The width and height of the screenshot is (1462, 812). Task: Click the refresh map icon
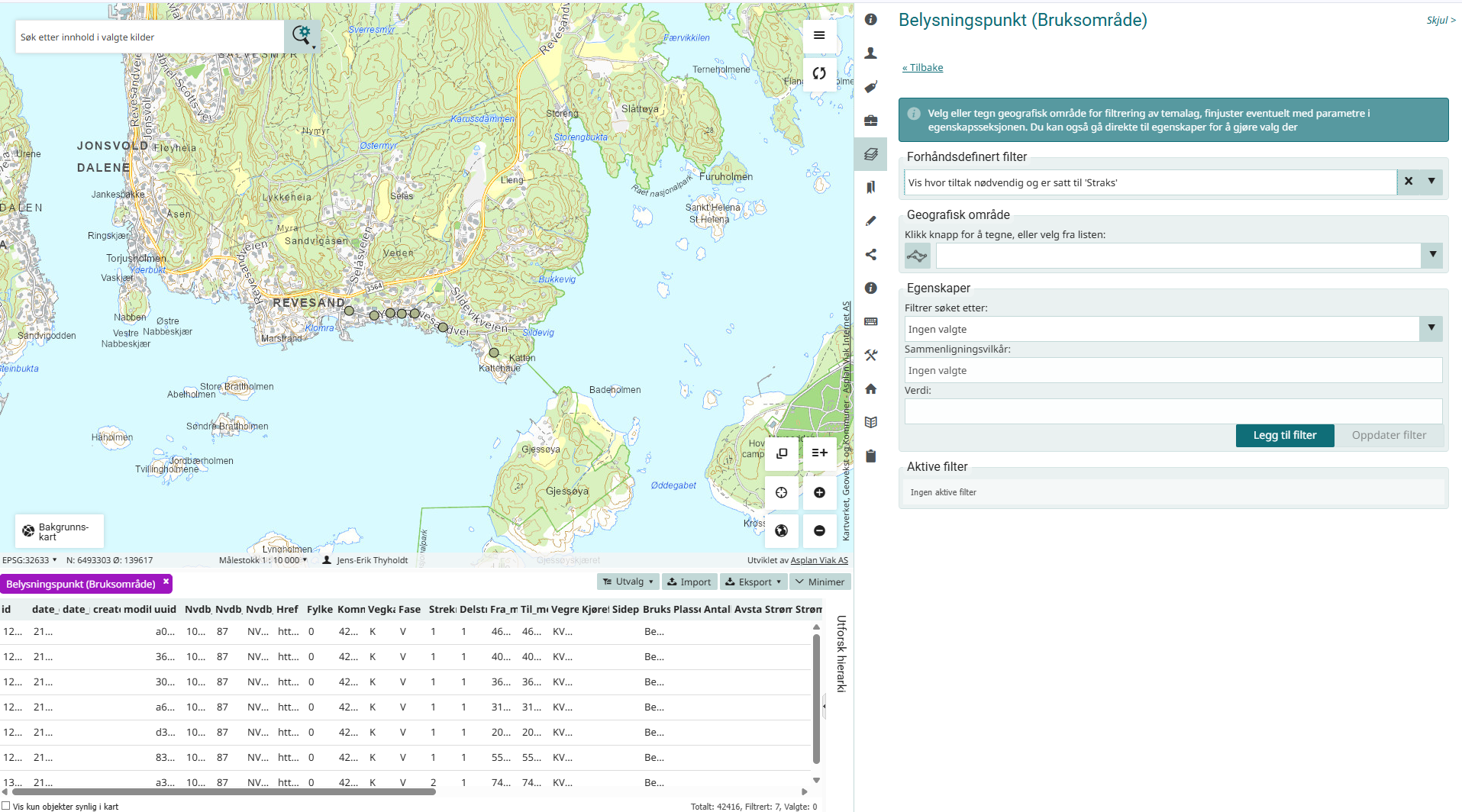(819, 74)
